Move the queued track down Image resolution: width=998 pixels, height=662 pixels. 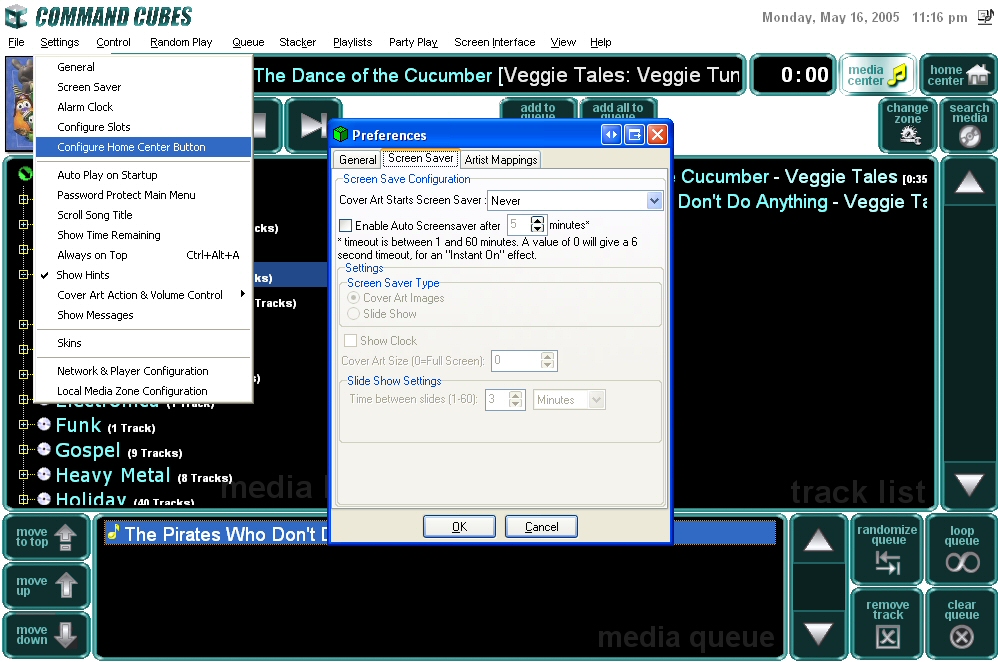coord(46,635)
